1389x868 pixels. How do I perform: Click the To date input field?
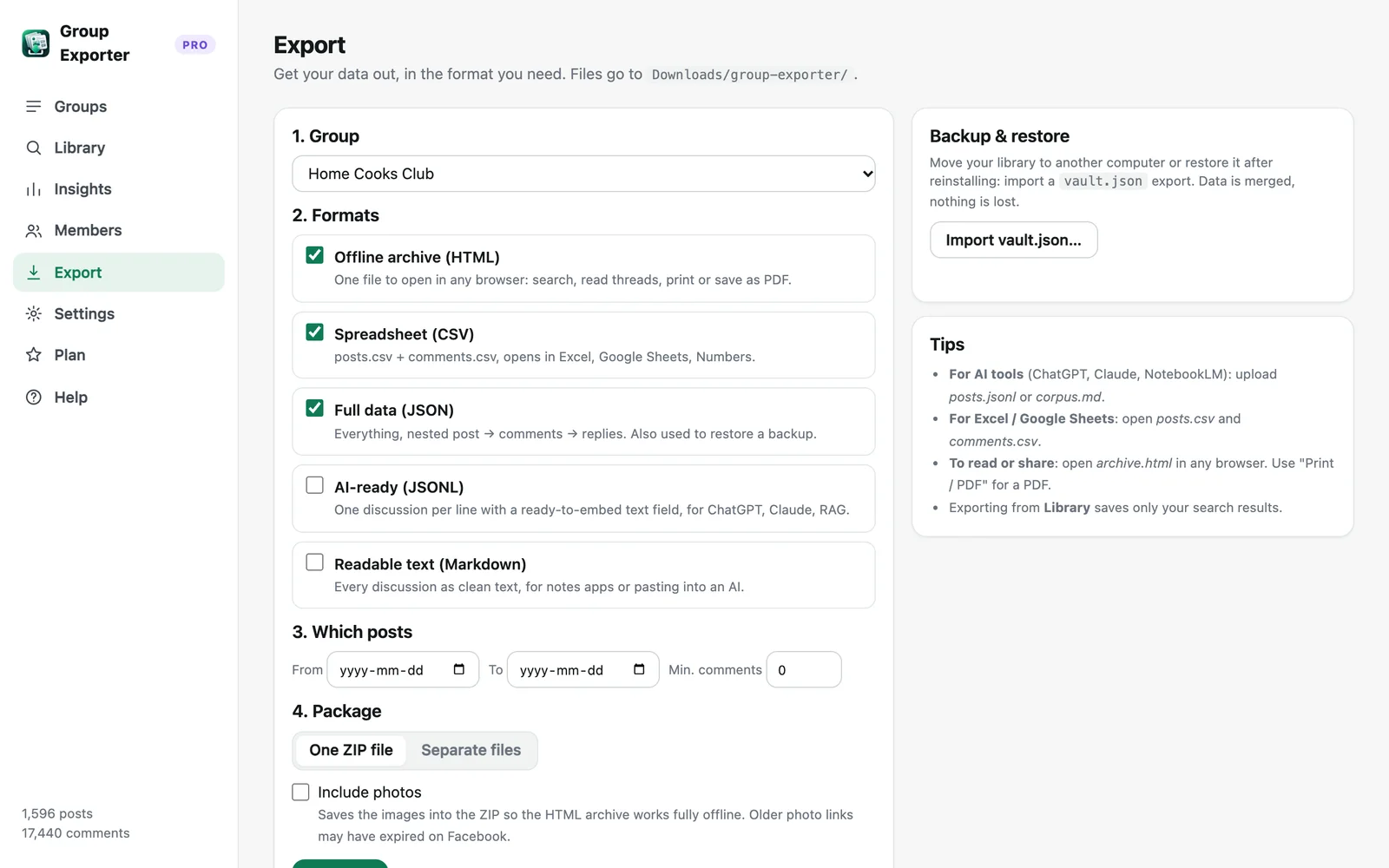(x=583, y=669)
